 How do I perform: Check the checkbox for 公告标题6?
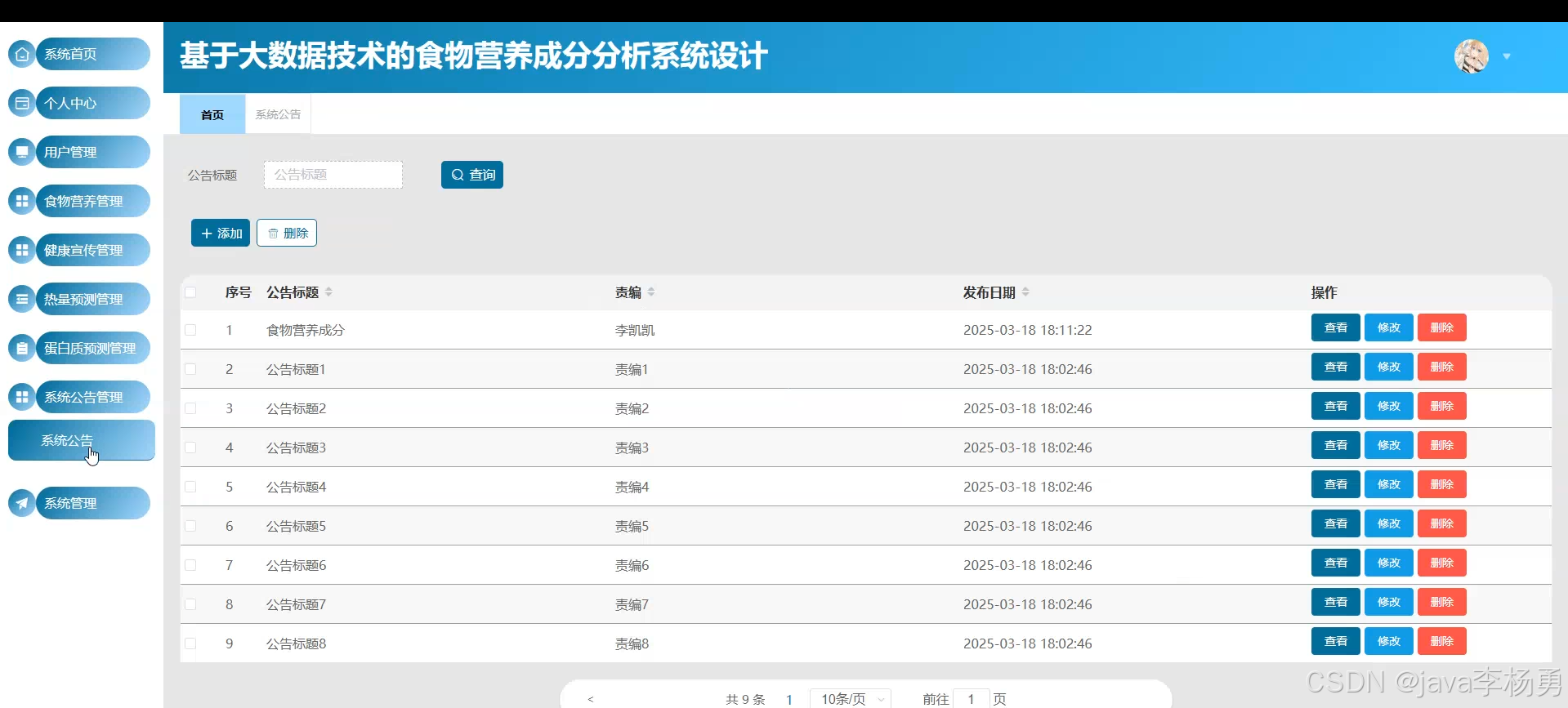pyautogui.click(x=190, y=565)
